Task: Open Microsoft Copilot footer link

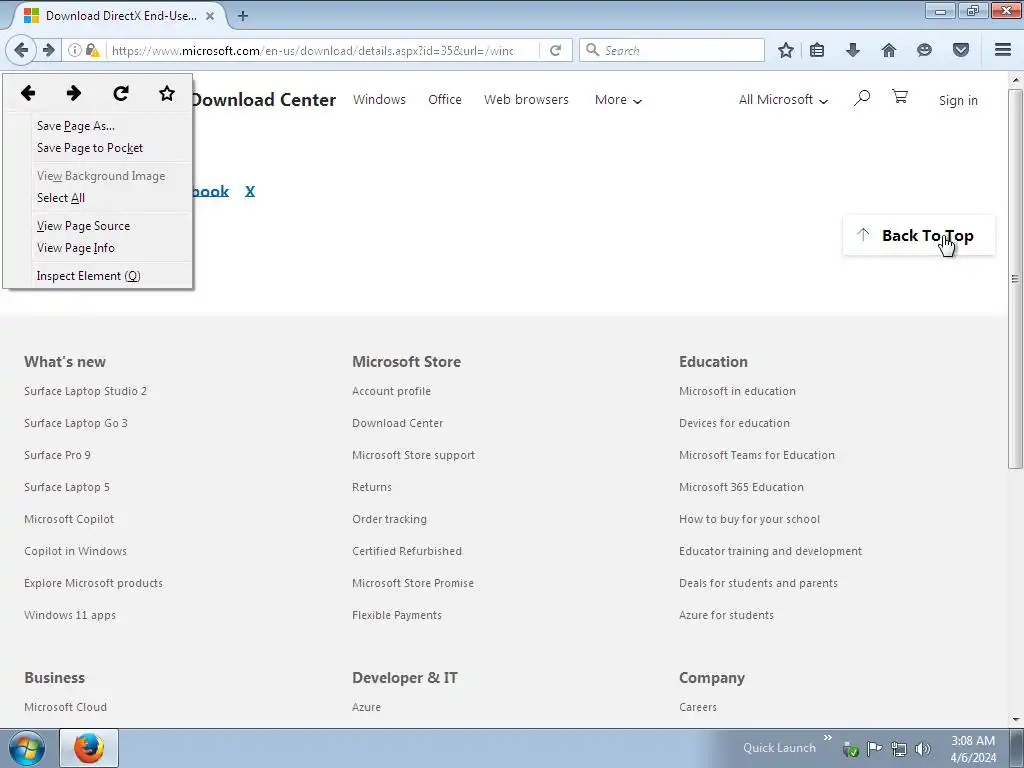Action: point(69,519)
